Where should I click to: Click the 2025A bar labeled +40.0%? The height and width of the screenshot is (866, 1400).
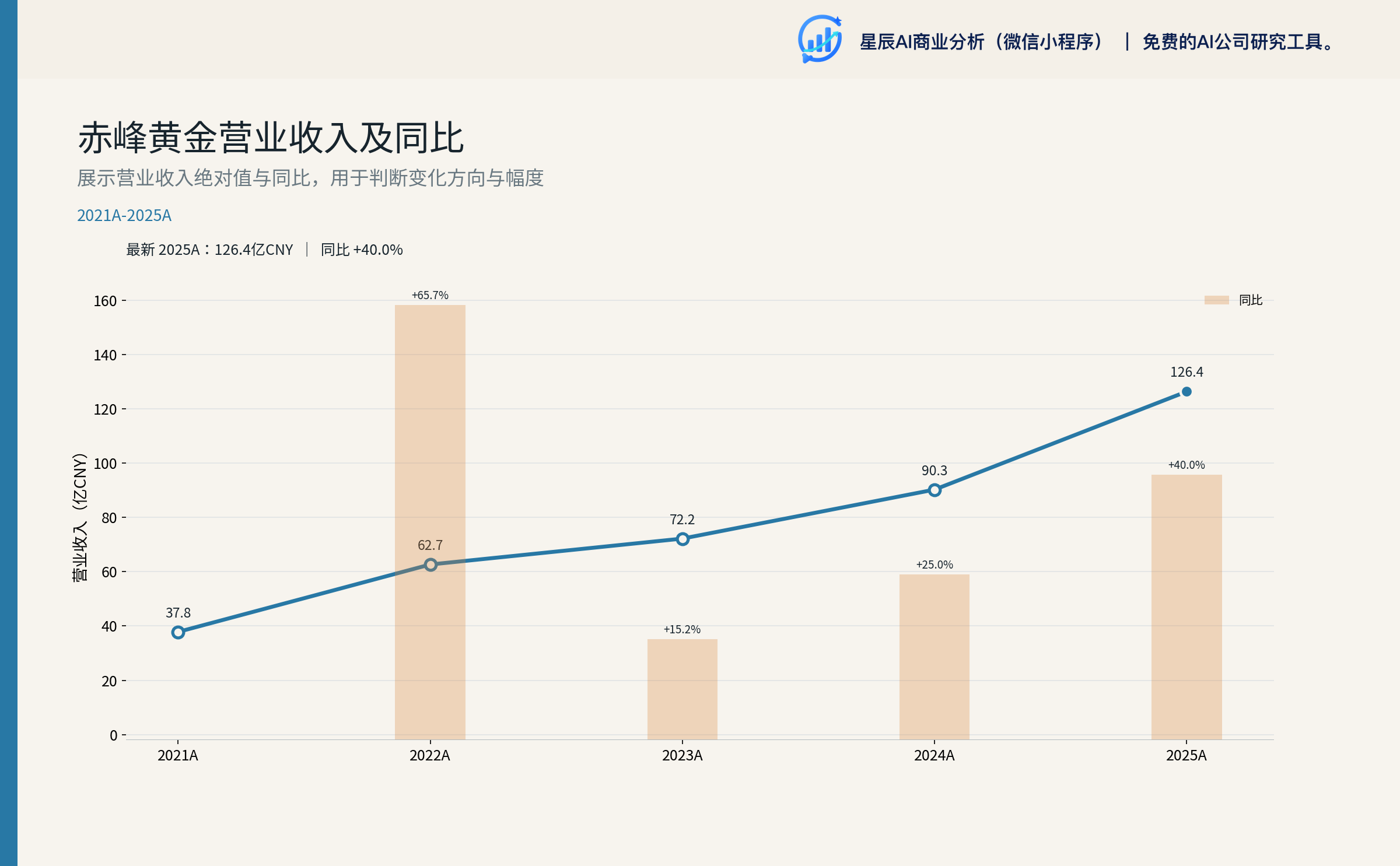[1186, 607]
